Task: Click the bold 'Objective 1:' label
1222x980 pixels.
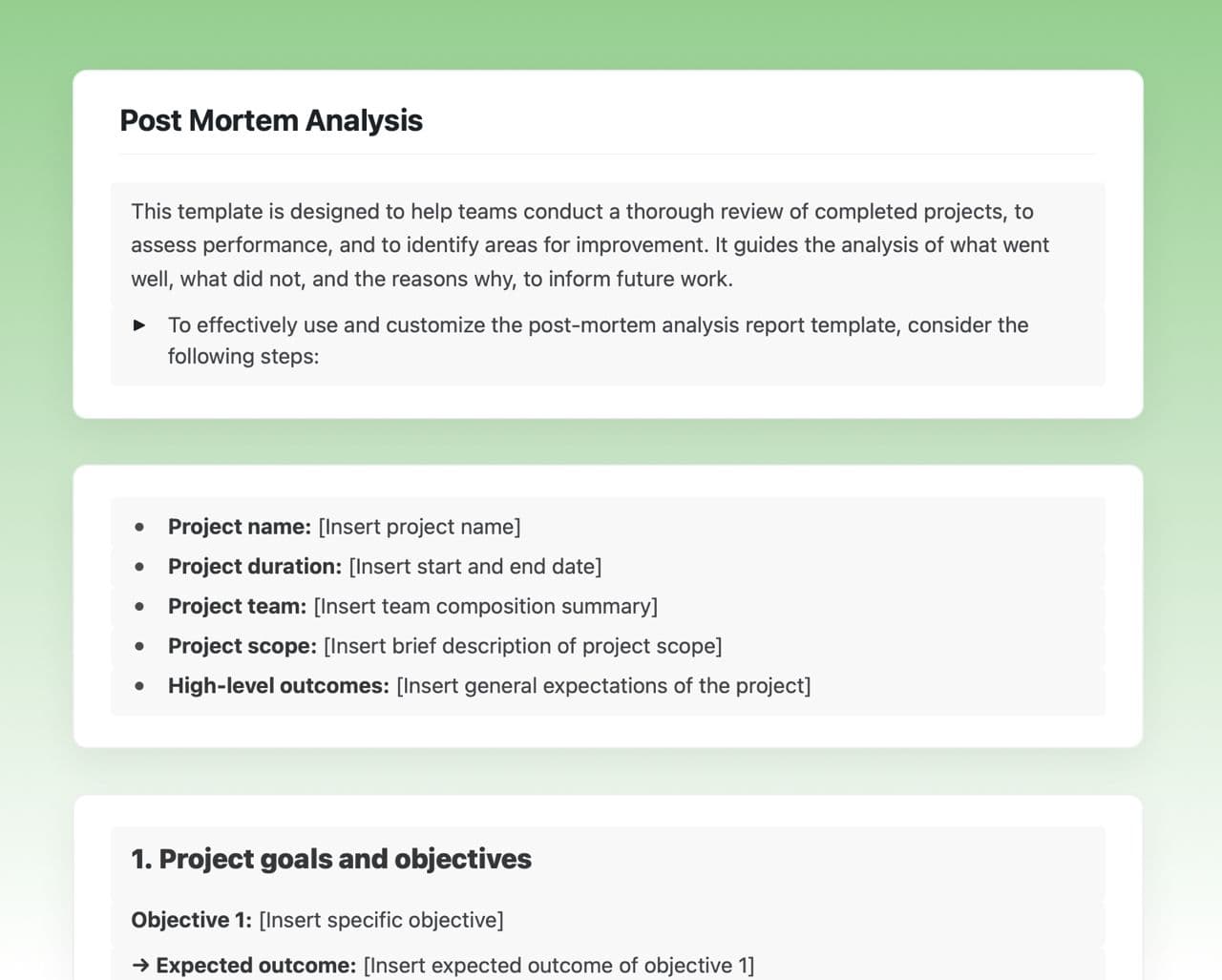Action: (191, 920)
